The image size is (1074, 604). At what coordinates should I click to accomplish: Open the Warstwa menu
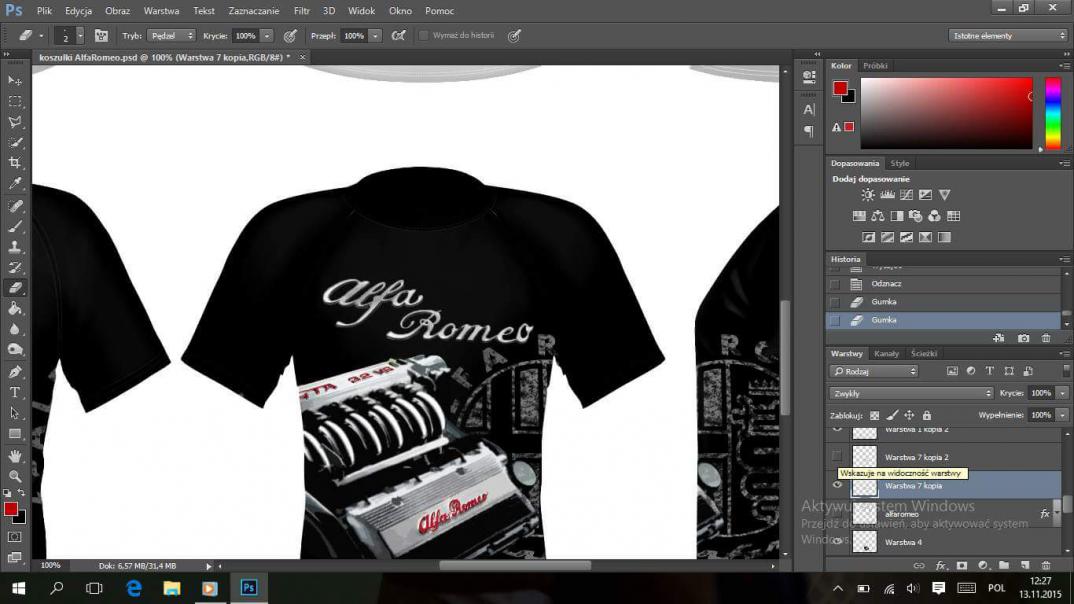[x=162, y=11]
